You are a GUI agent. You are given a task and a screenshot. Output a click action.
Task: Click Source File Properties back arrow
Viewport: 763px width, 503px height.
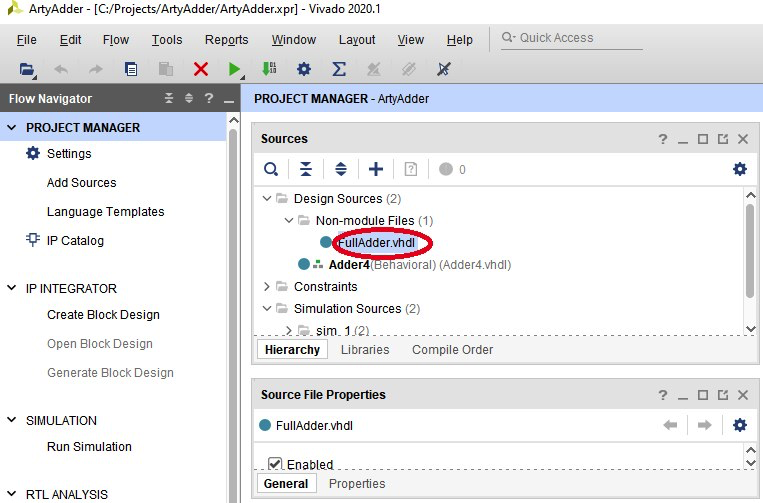(x=670, y=425)
